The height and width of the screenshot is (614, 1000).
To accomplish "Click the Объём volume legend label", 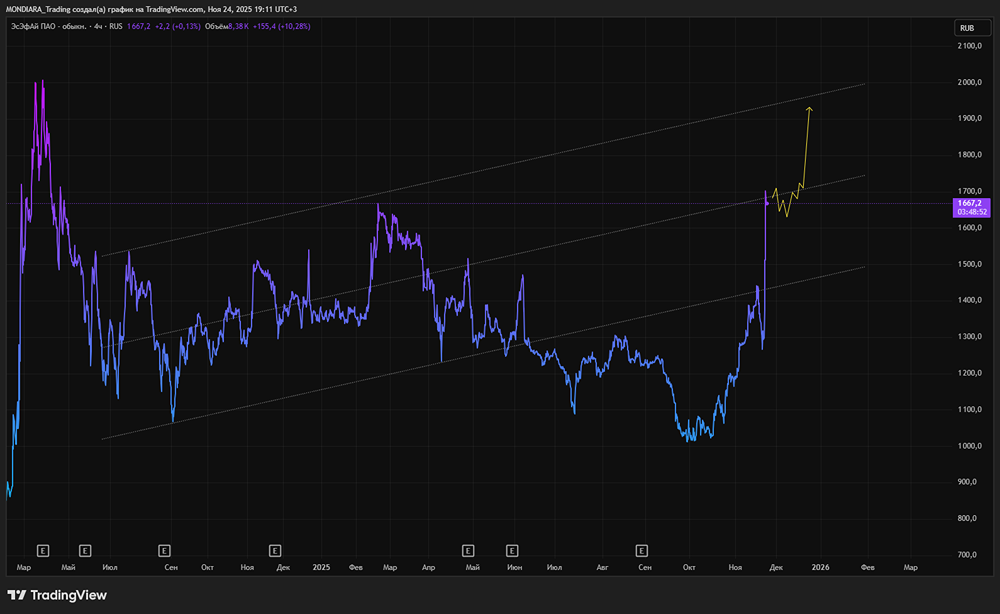I will [217, 27].
